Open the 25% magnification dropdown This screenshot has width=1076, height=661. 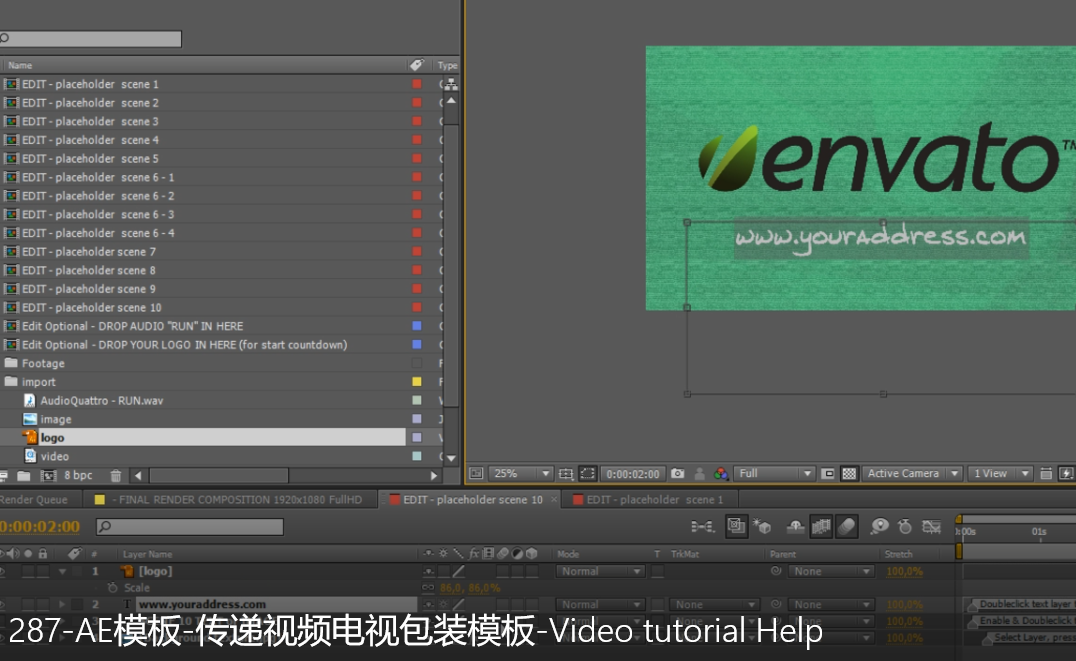point(521,474)
